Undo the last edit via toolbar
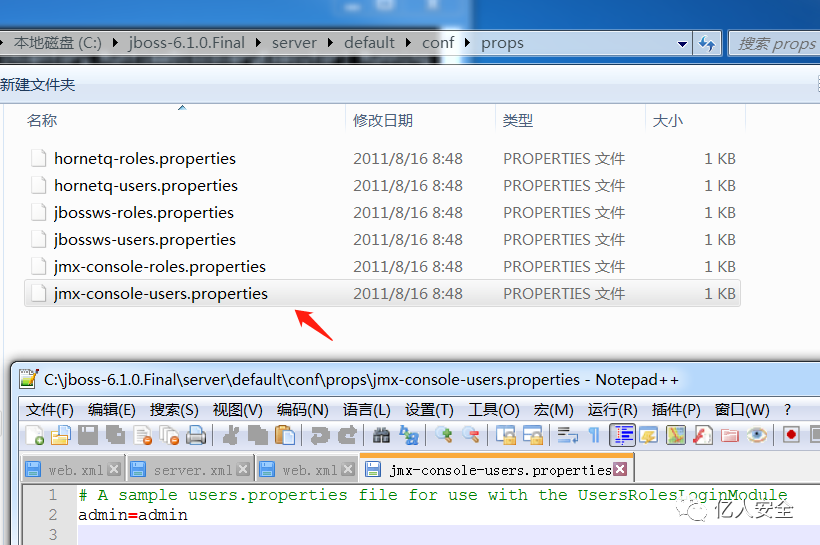 [319, 435]
